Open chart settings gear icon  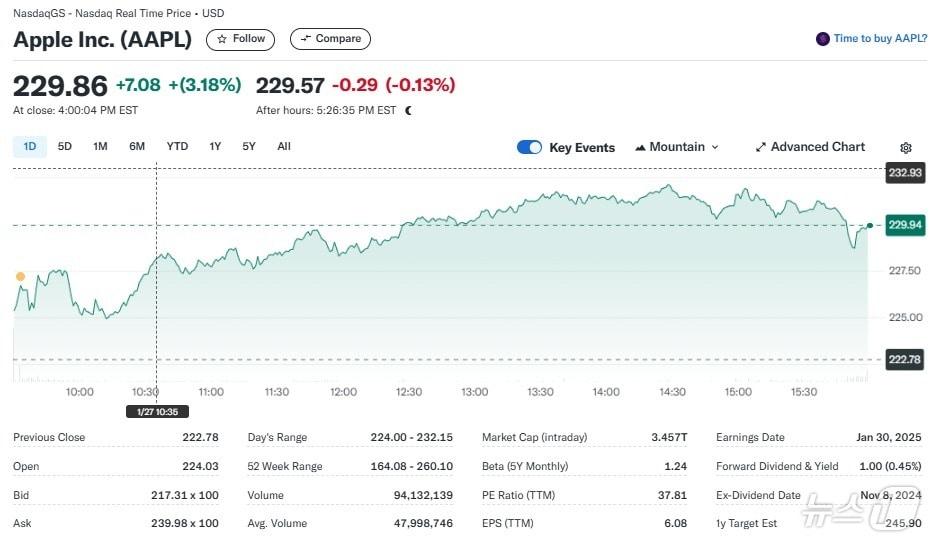tap(906, 147)
